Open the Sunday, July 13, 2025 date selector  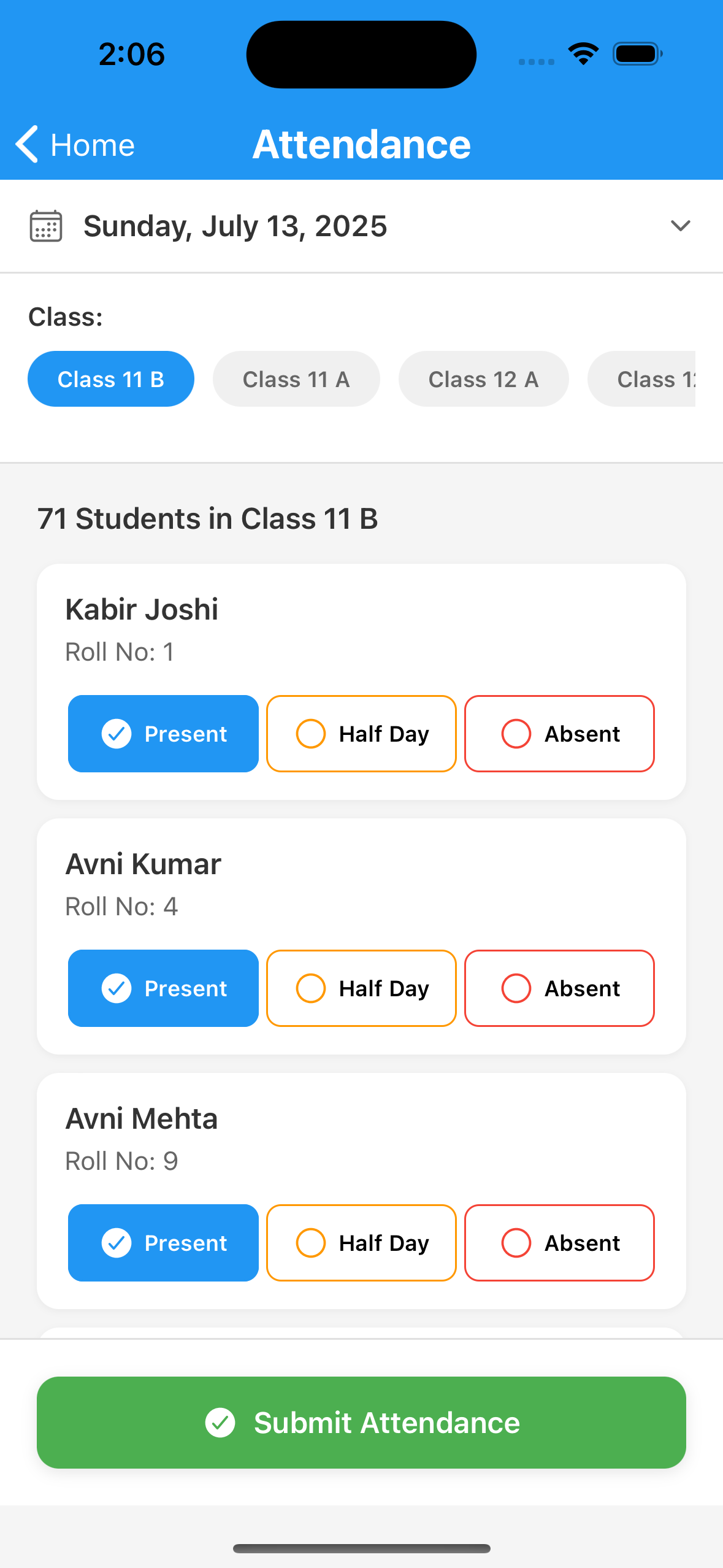(235, 226)
